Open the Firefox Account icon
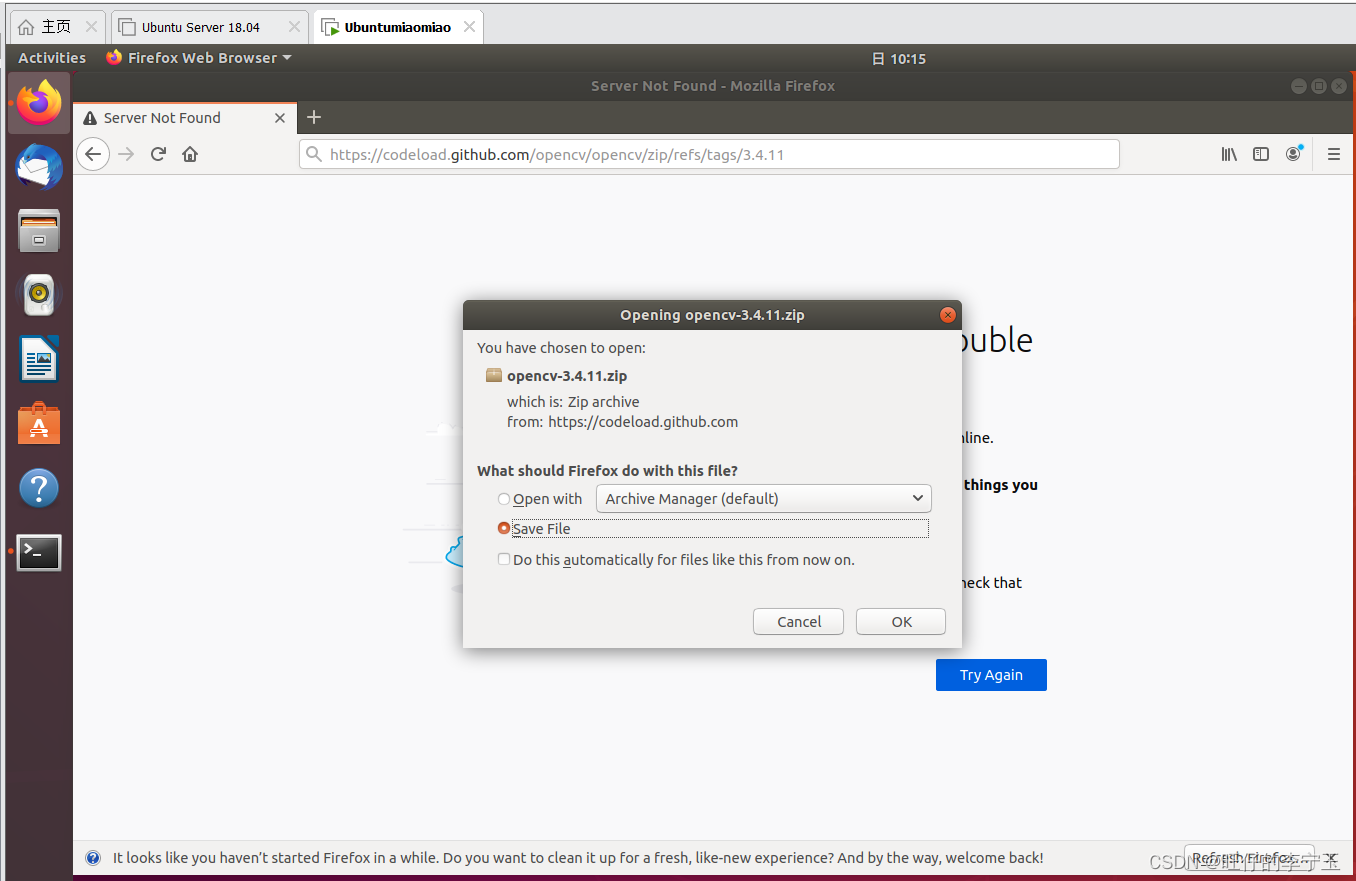This screenshot has height=881, width=1356. [1294, 154]
